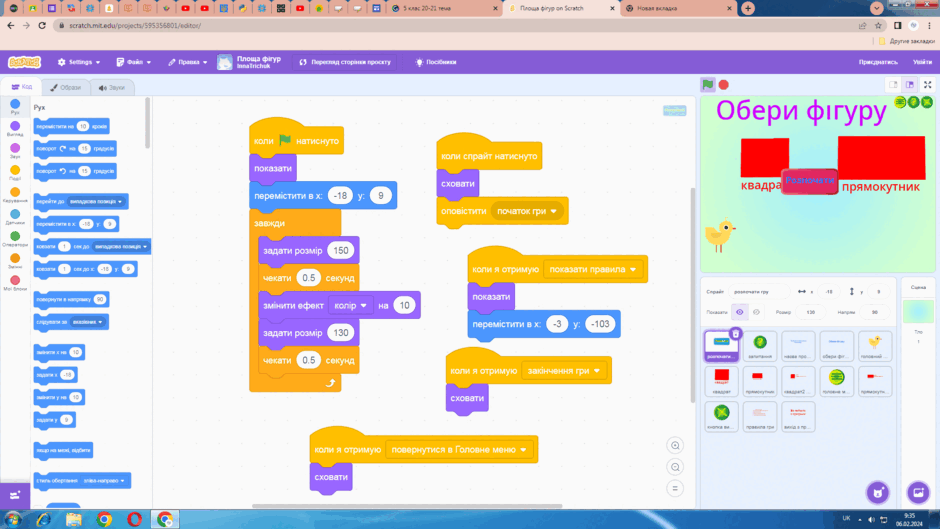Screen dimensions: 940x529
Task: Click the green flag to run project
Action: 708,85
